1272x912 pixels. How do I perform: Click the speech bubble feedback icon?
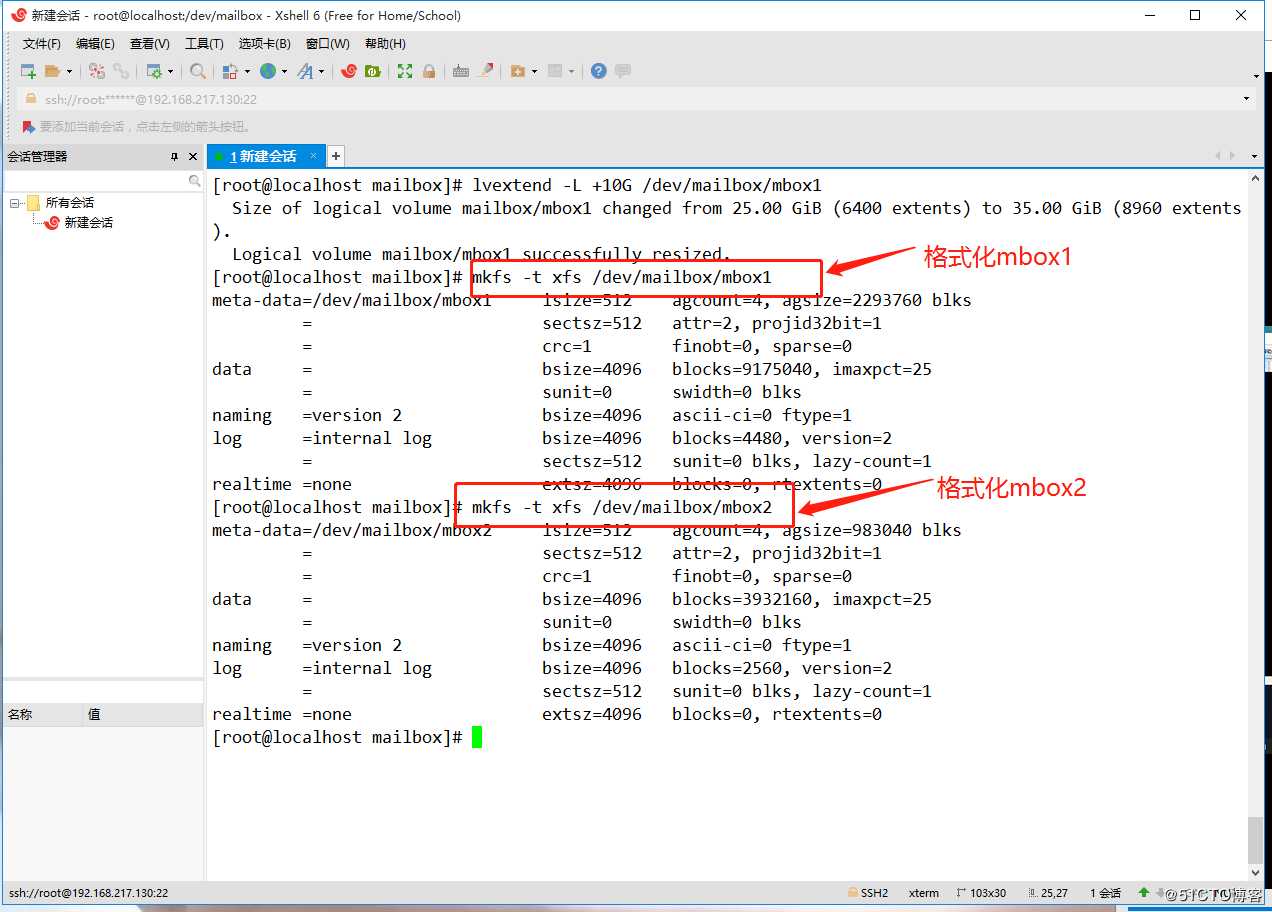(623, 71)
